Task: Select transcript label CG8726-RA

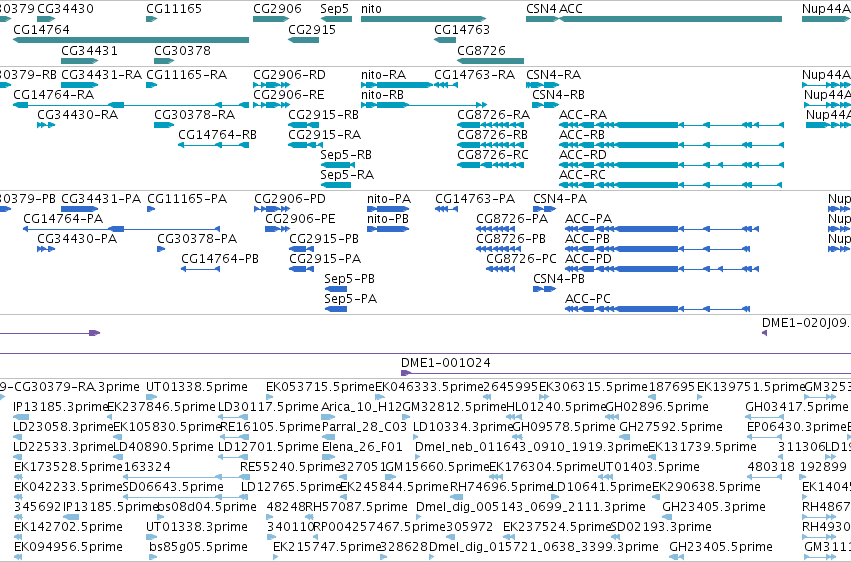Action: pyautogui.click(x=493, y=114)
